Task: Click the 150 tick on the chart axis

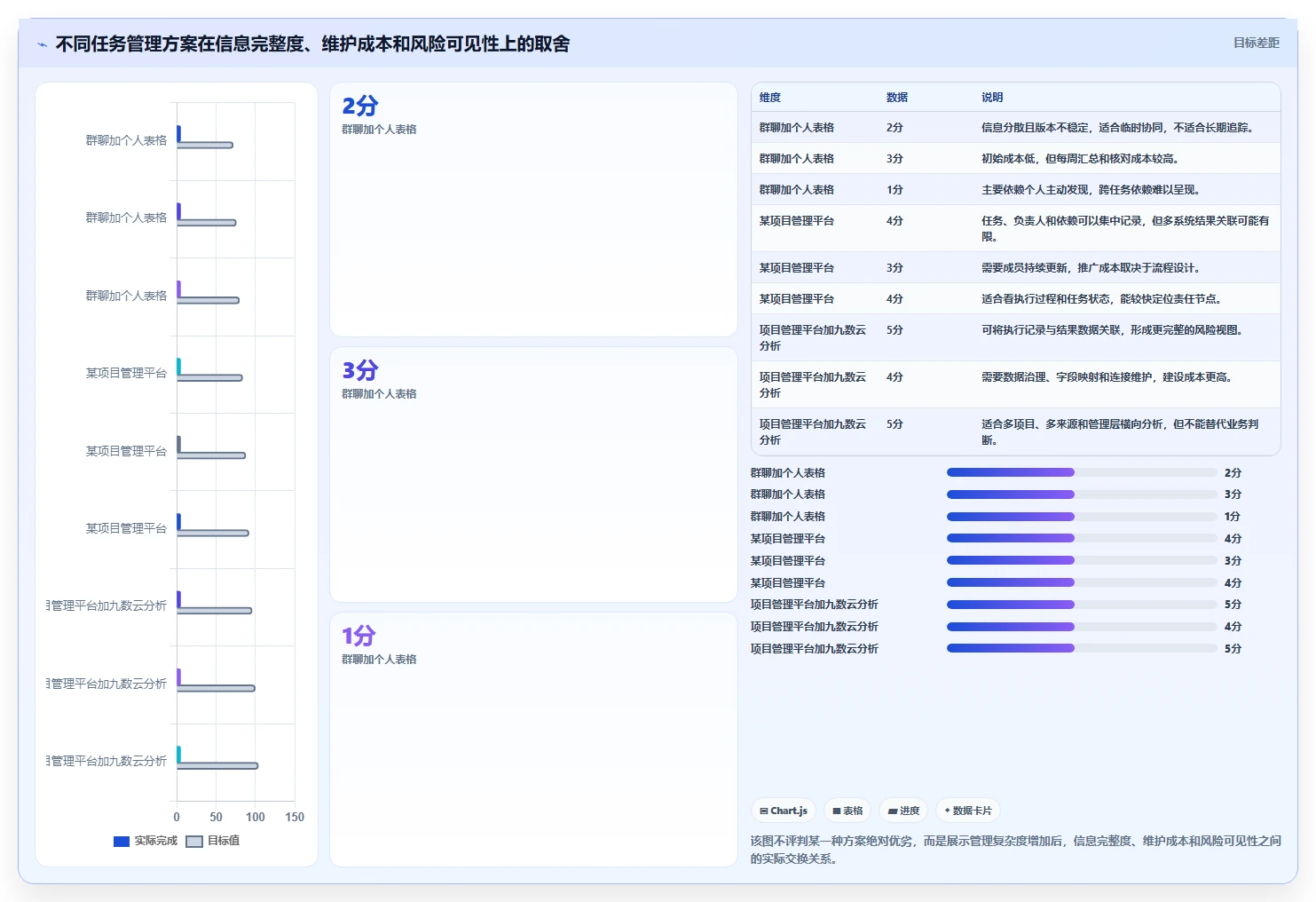Action: 295,817
